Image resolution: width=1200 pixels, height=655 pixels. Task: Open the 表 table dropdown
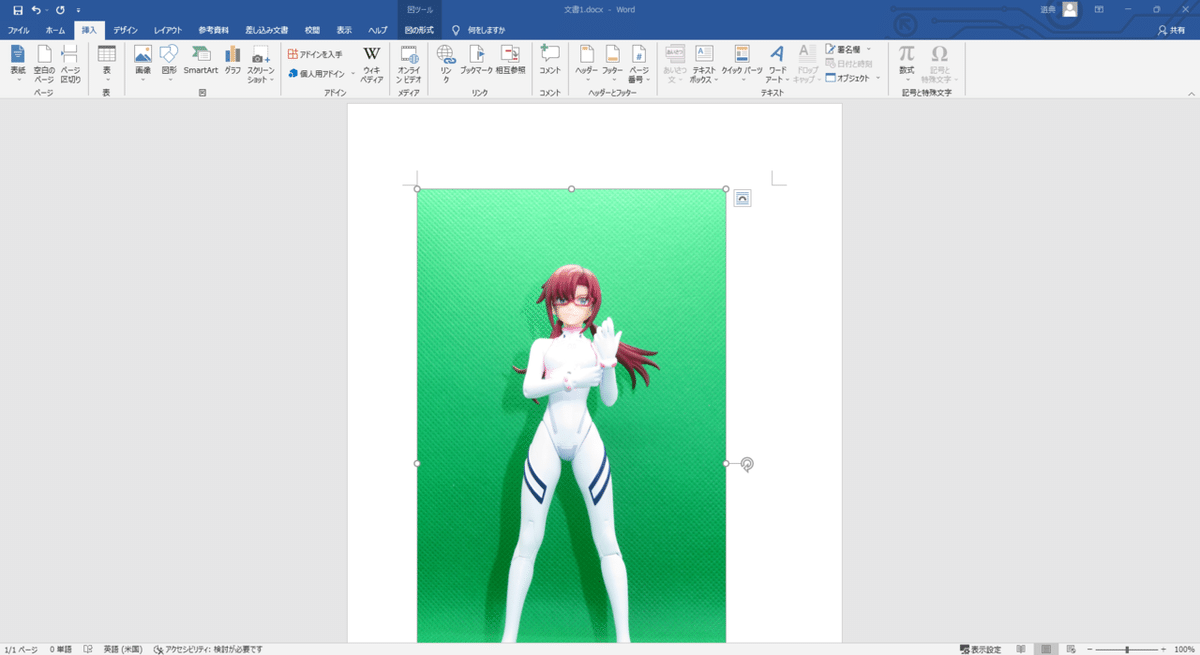click(107, 63)
